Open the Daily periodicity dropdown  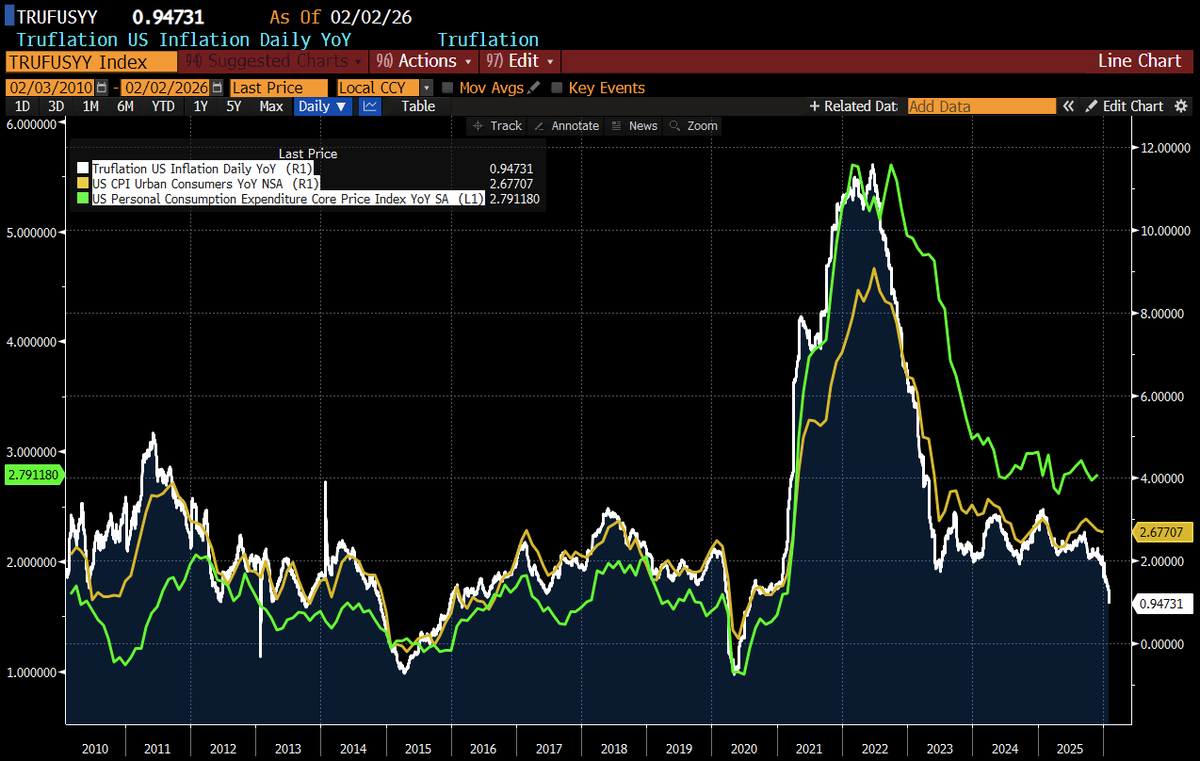(323, 106)
